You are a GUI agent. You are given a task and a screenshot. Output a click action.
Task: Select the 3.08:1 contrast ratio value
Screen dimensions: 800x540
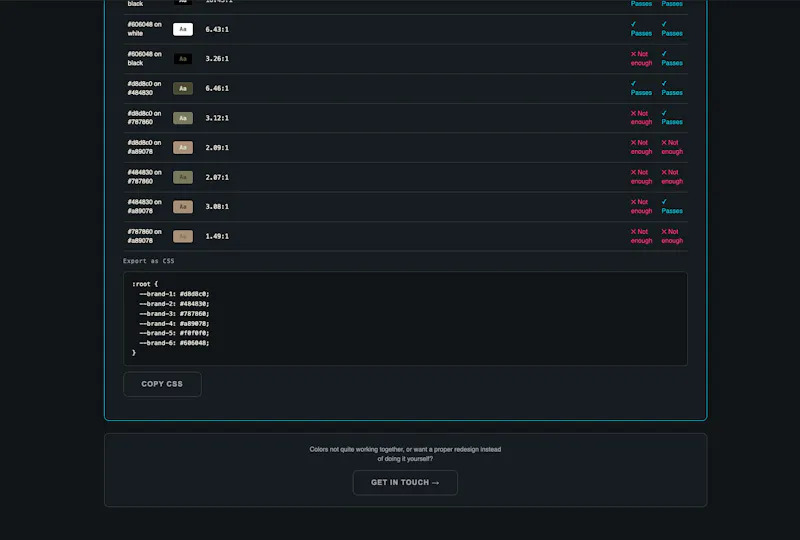(217, 207)
